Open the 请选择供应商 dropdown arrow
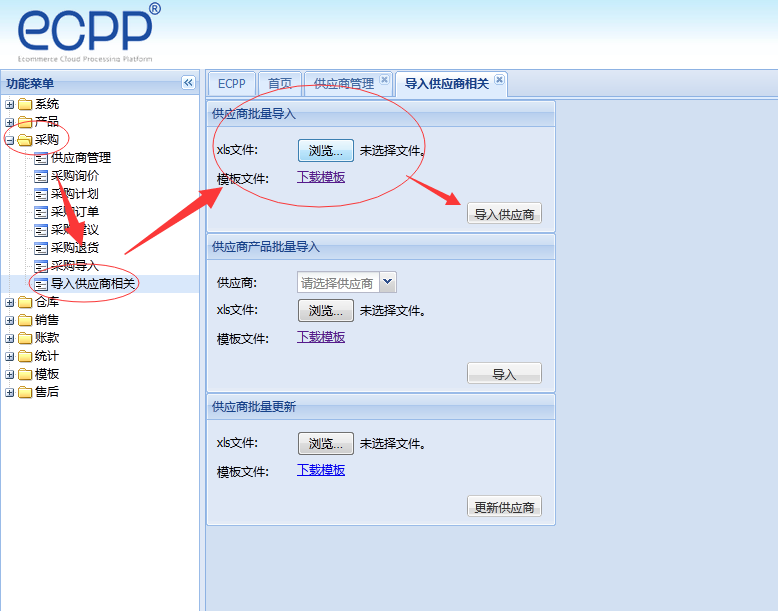Image resolution: width=778 pixels, height=611 pixels. pyautogui.click(x=388, y=282)
